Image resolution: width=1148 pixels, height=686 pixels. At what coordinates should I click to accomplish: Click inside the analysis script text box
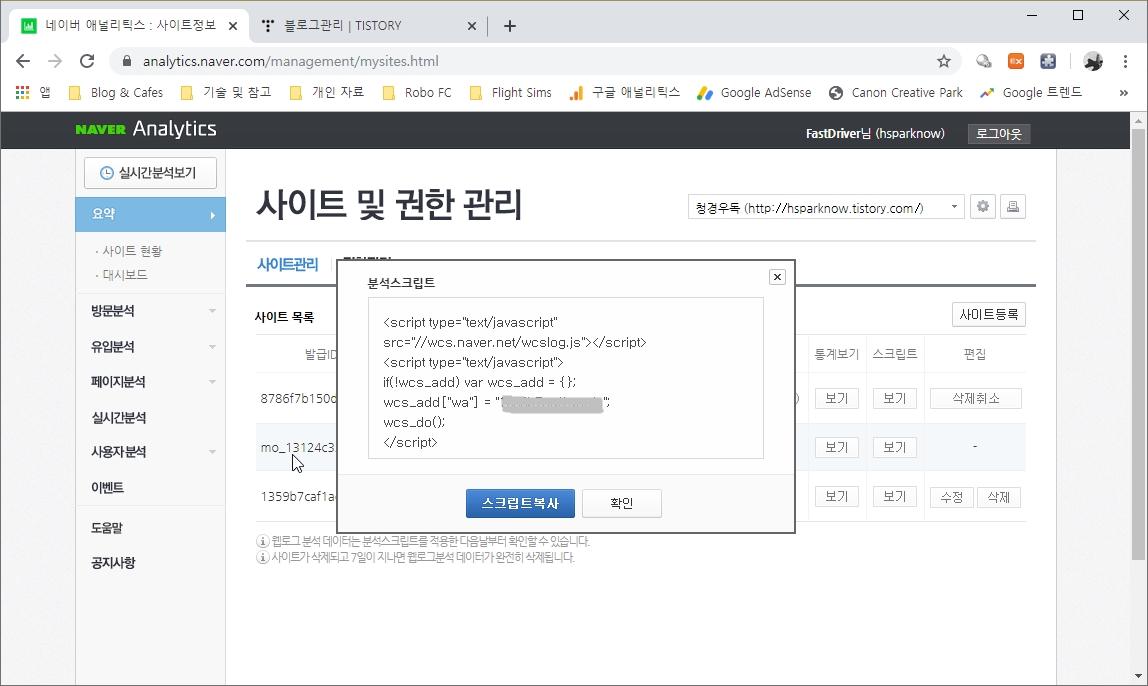click(x=565, y=378)
